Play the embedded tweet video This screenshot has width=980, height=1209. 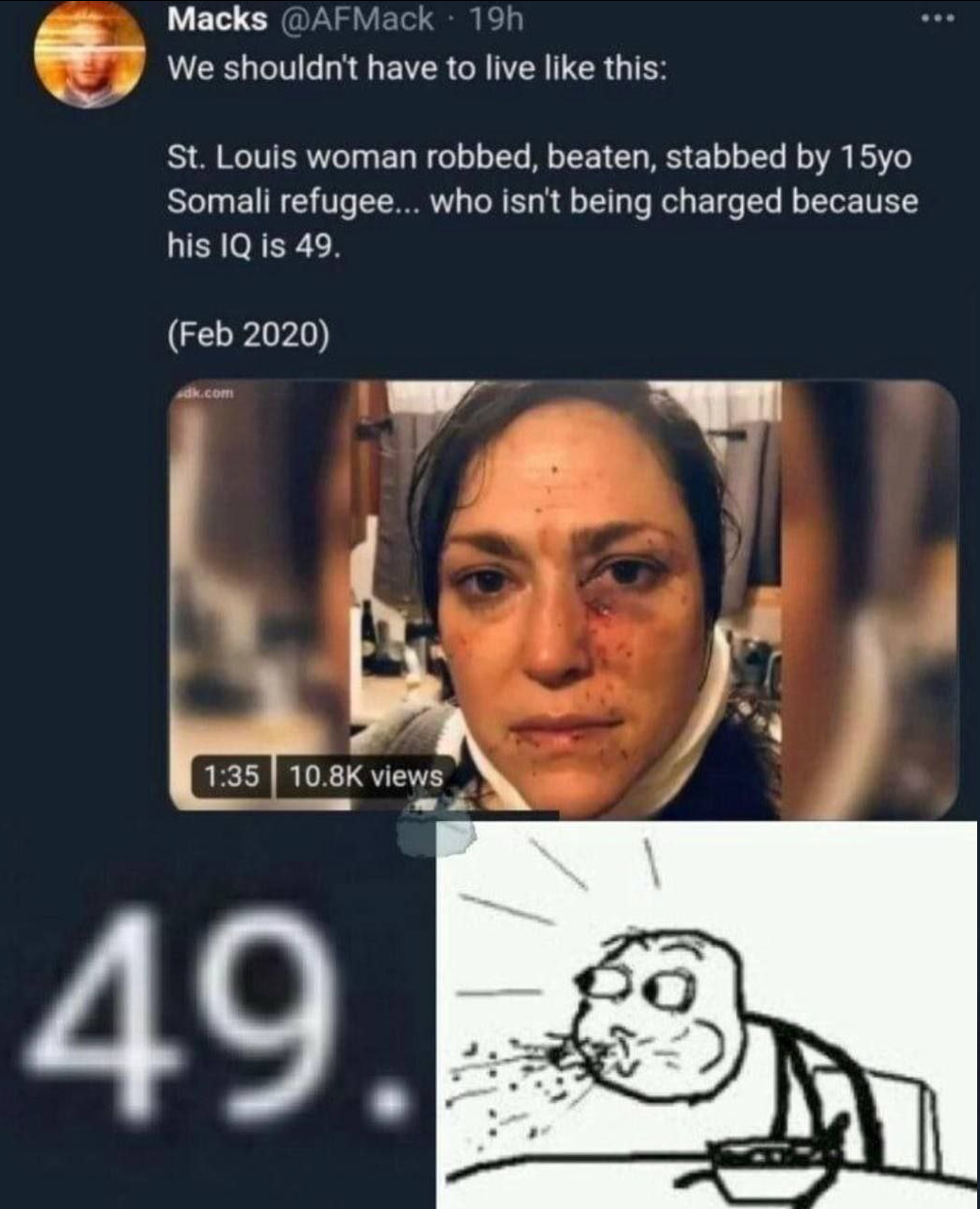pyautogui.click(x=564, y=597)
